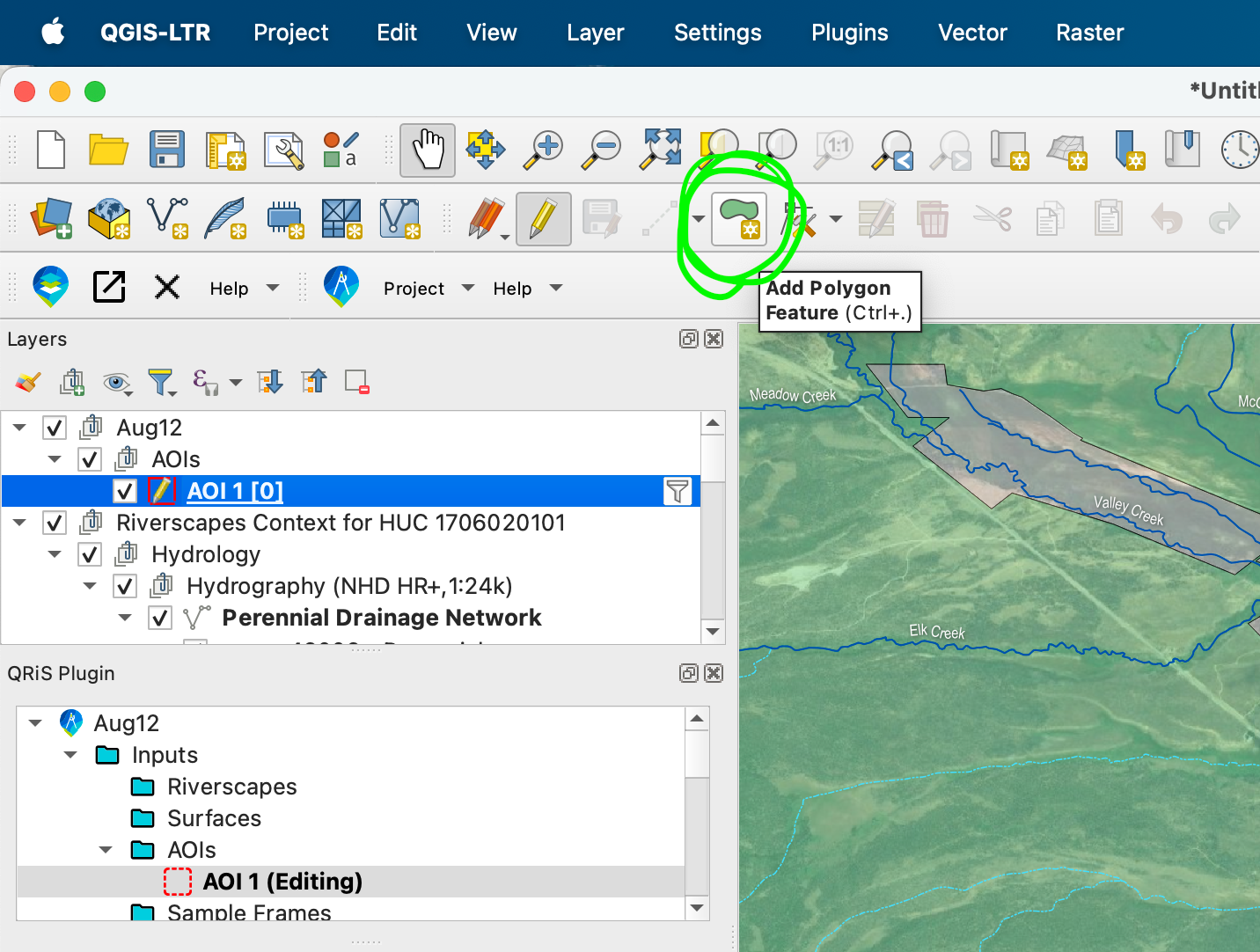Click the New Shapefile Layer icon
The width and height of the screenshot is (1260, 952).
[x=167, y=217]
